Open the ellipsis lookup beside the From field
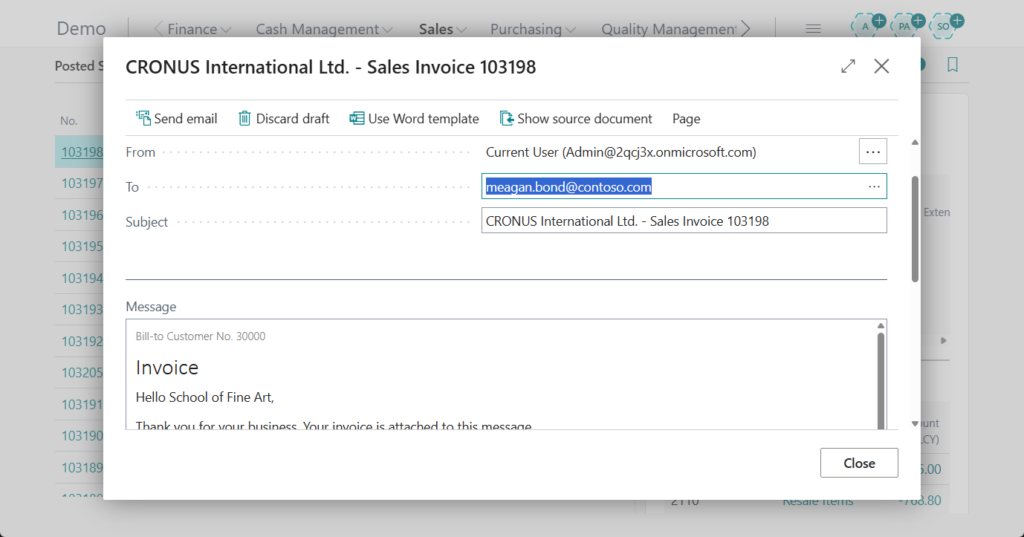The image size is (1024, 537). point(873,152)
